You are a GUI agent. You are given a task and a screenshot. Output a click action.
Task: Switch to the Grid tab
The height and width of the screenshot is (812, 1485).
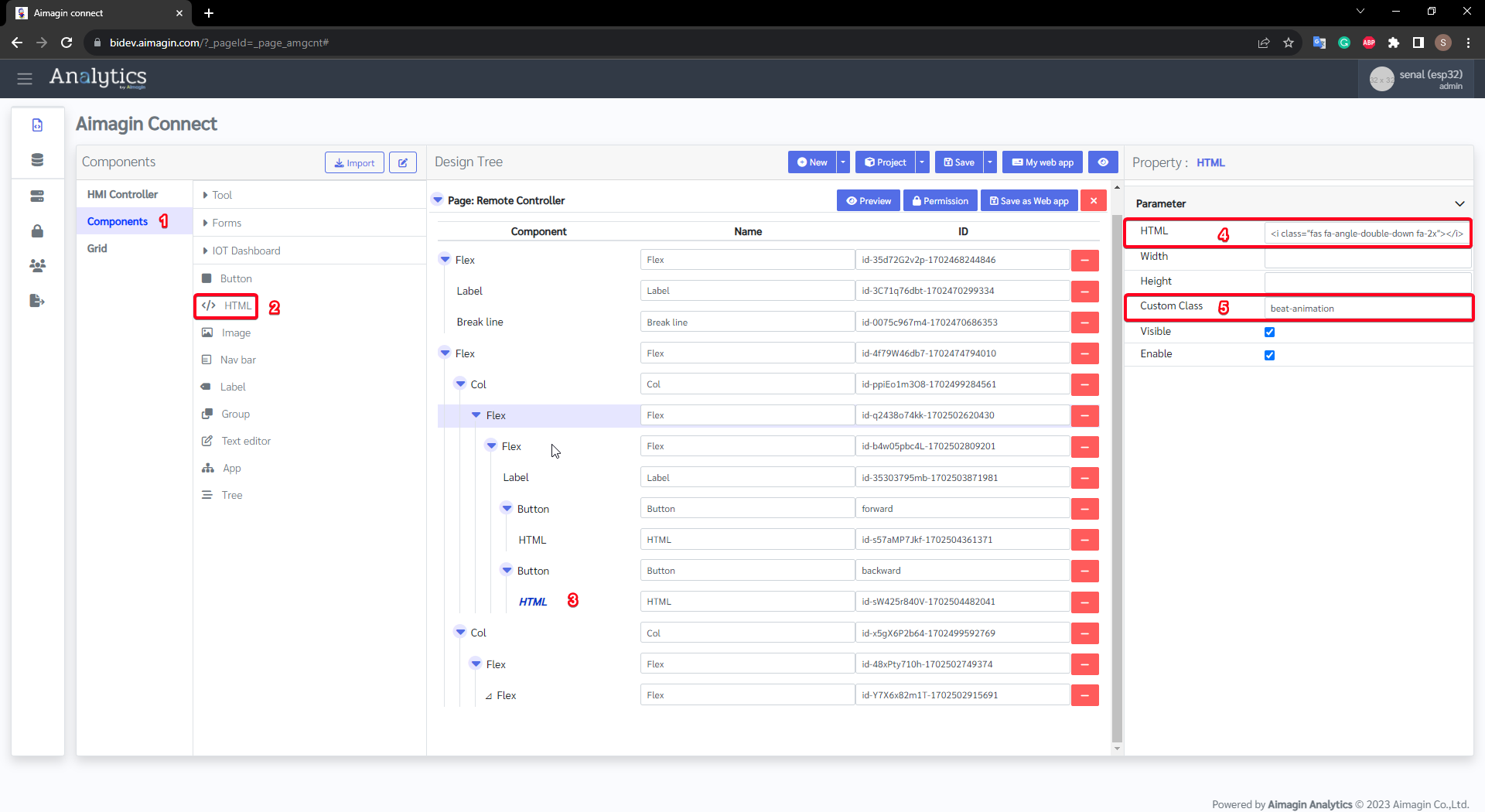tap(97, 248)
